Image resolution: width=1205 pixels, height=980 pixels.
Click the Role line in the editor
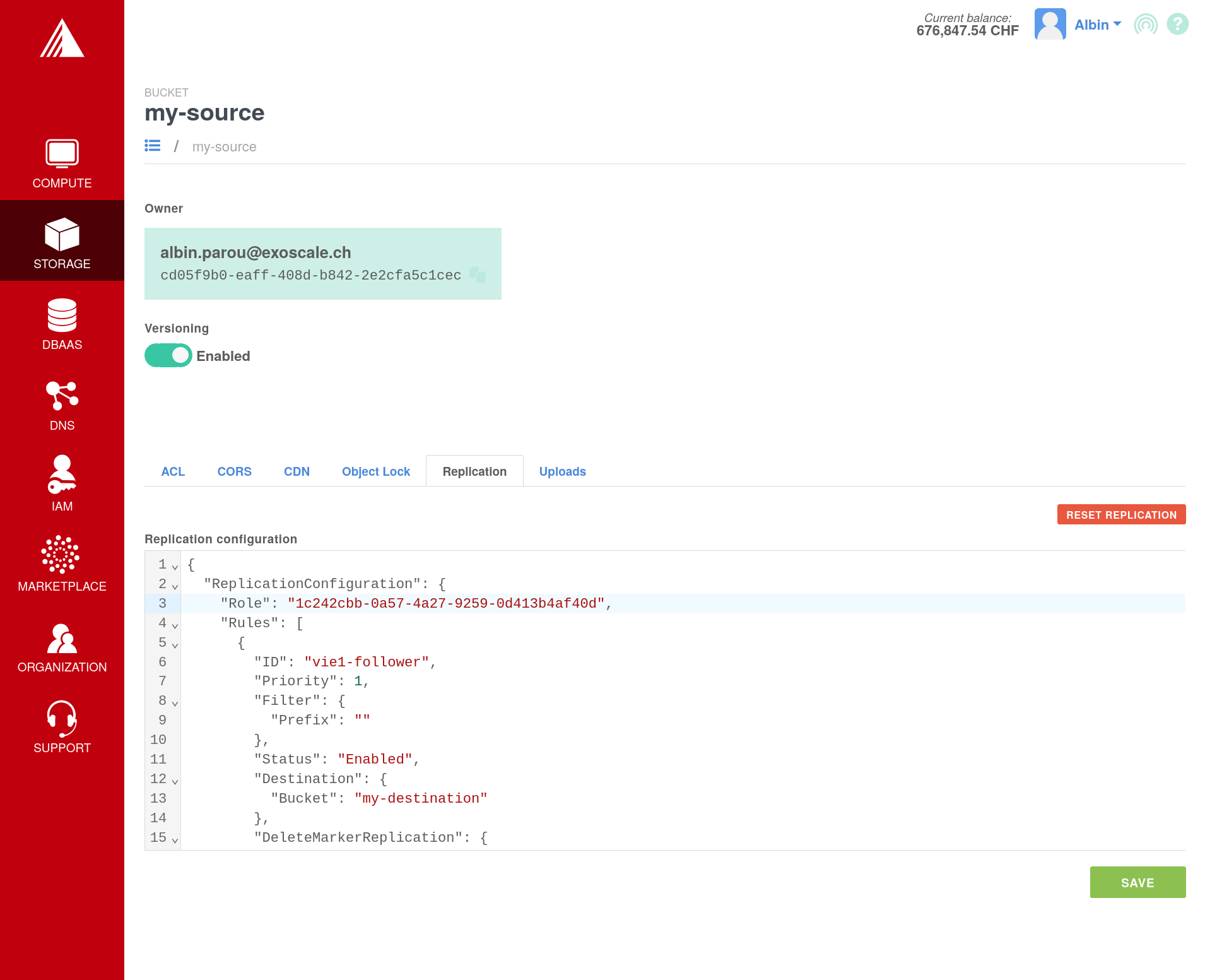click(x=416, y=603)
